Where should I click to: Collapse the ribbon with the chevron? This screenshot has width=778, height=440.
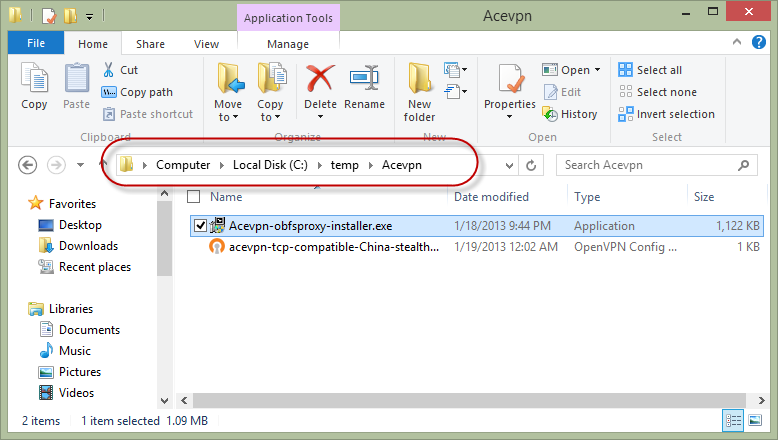click(x=737, y=42)
